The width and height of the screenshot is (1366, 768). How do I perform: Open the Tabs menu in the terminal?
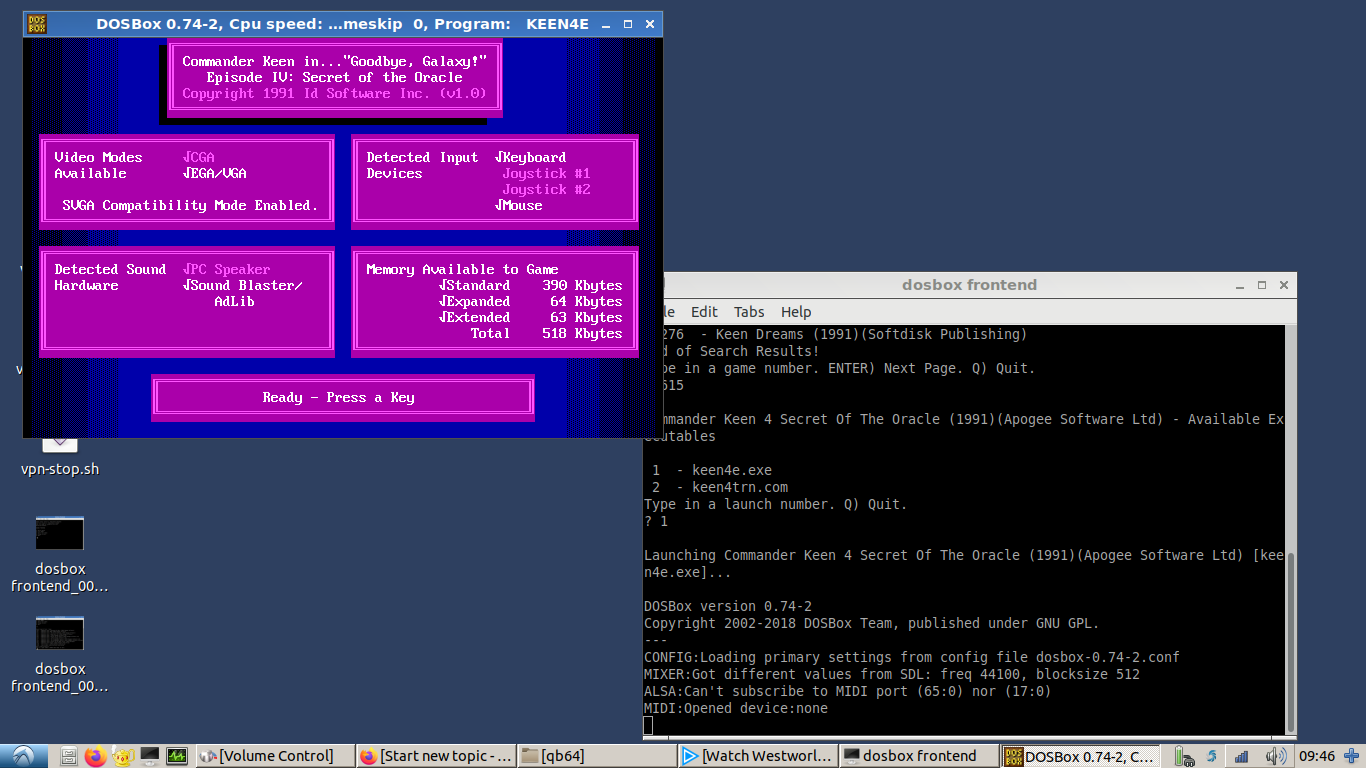(749, 312)
